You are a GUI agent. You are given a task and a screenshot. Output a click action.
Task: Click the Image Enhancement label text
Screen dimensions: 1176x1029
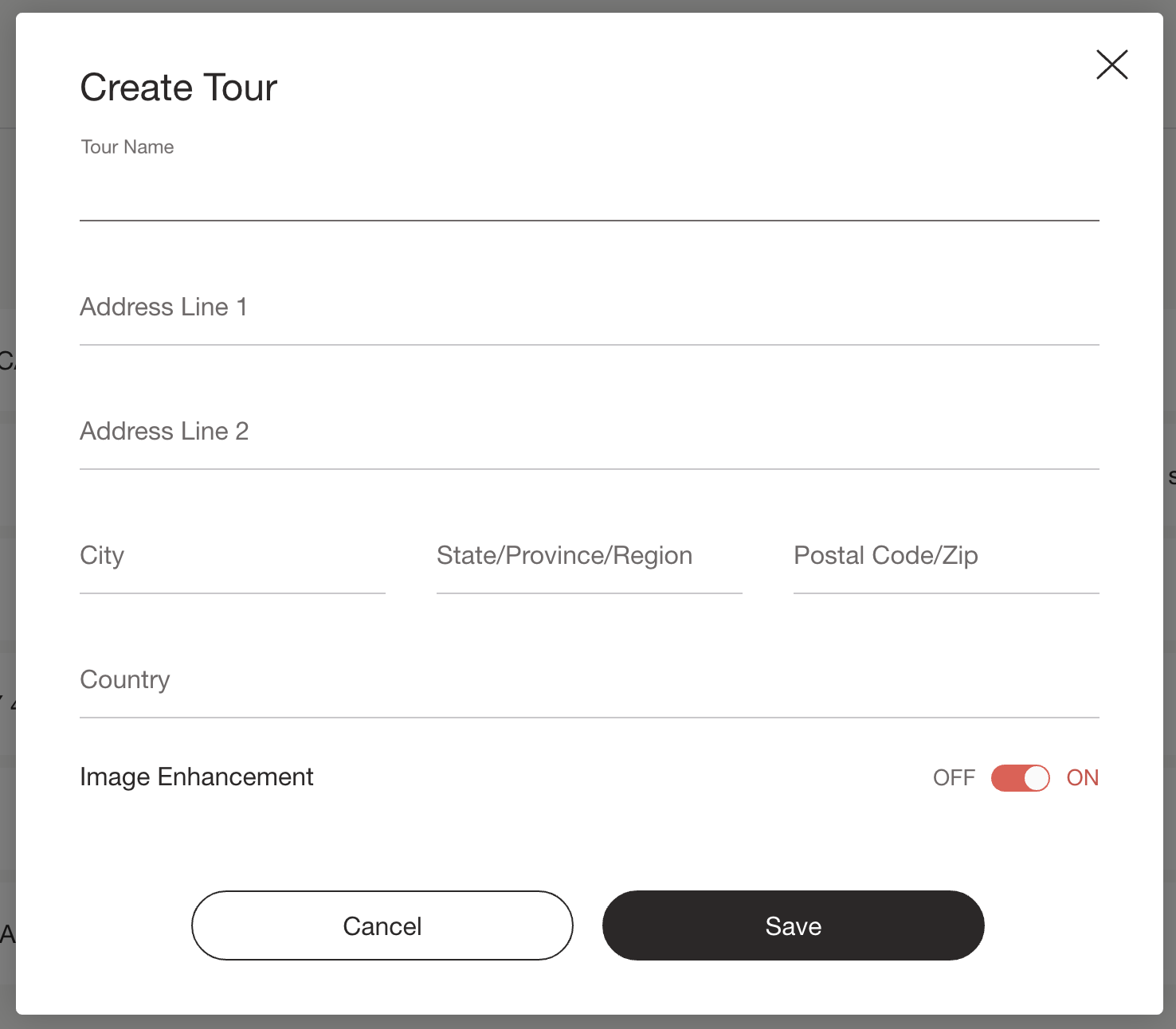tap(197, 777)
